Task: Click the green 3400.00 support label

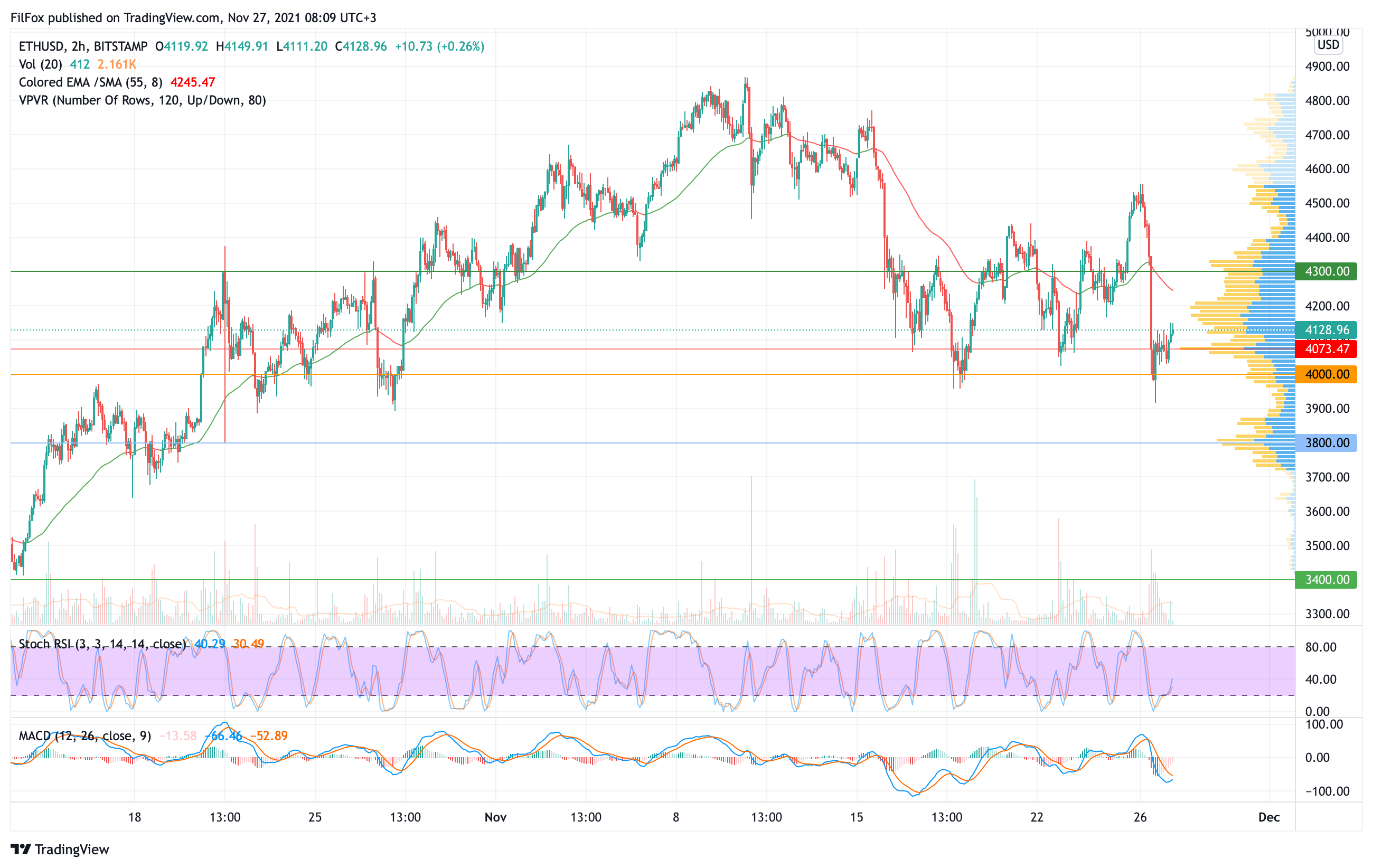Action: (1326, 580)
